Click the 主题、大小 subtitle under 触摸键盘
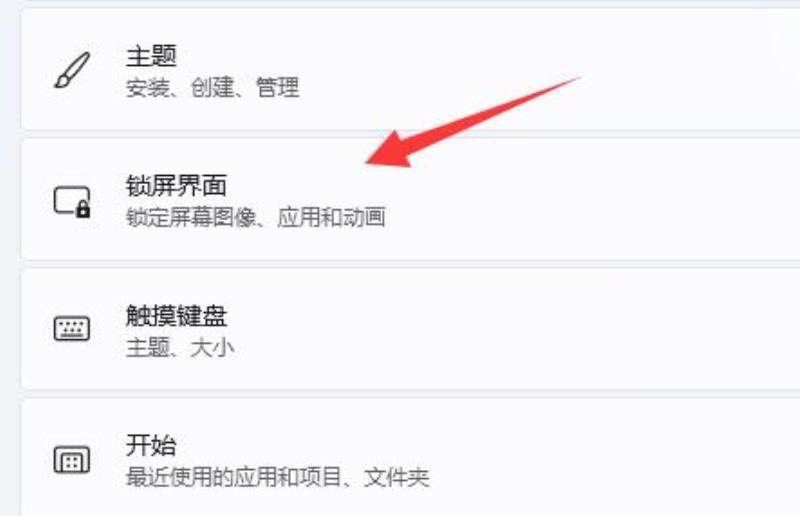This screenshot has height=516, width=800. coord(180,348)
